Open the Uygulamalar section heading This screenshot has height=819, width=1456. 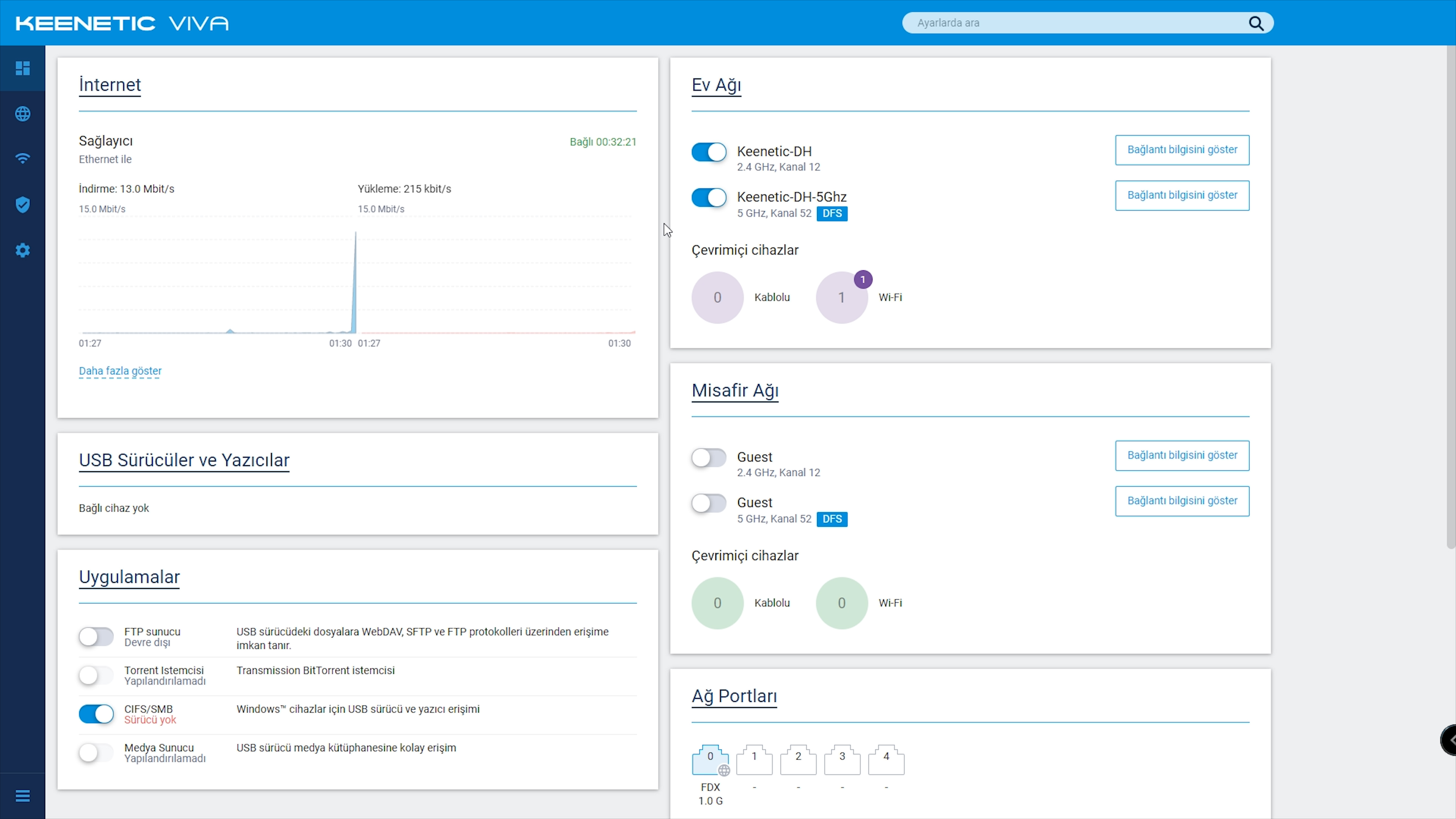click(x=129, y=577)
